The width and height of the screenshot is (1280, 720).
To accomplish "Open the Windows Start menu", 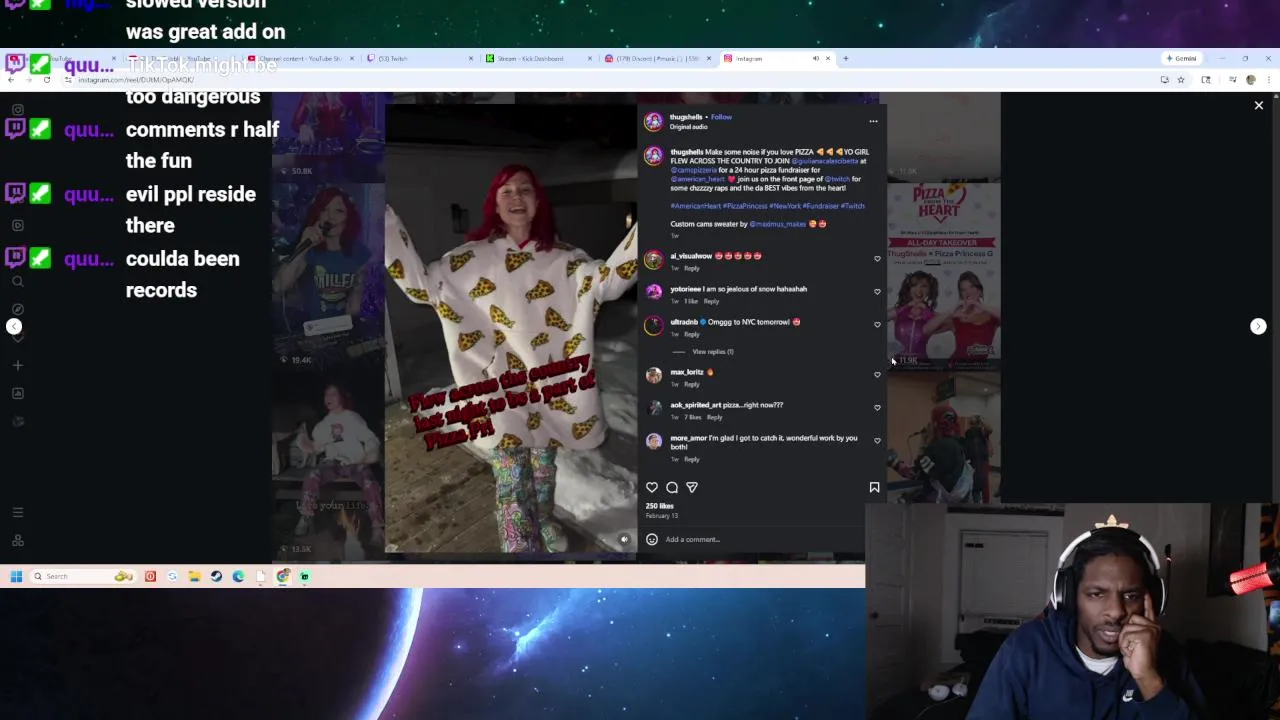I will click(16, 576).
